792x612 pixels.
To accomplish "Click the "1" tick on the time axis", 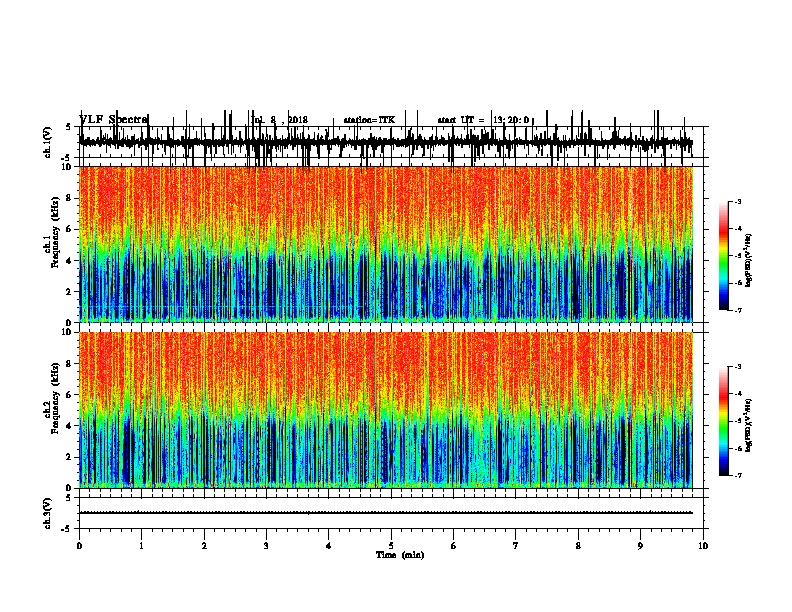I will click(141, 546).
